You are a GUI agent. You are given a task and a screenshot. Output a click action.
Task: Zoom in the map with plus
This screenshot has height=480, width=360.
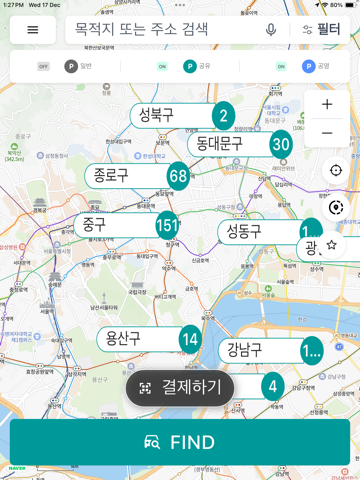(x=327, y=104)
